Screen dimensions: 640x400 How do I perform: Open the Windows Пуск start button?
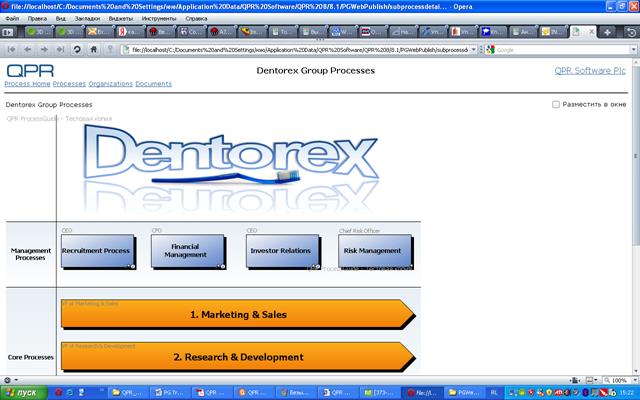pos(23,393)
